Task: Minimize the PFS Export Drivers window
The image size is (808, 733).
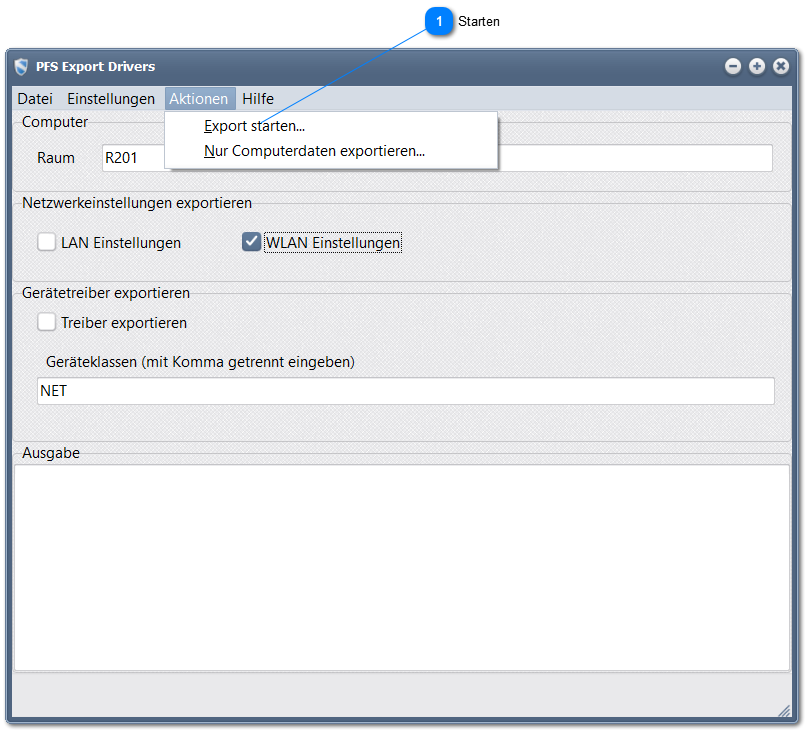Action: tap(733, 66)
